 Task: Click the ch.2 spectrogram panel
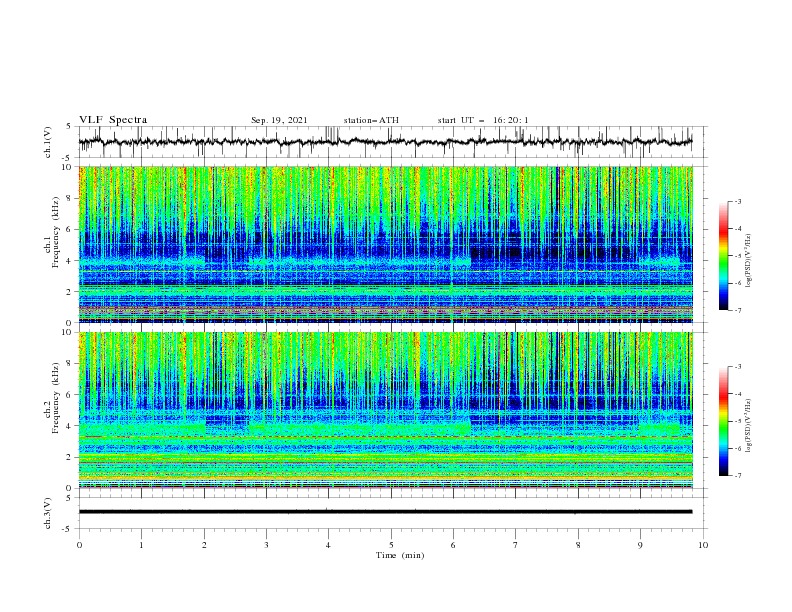point(386,410)
